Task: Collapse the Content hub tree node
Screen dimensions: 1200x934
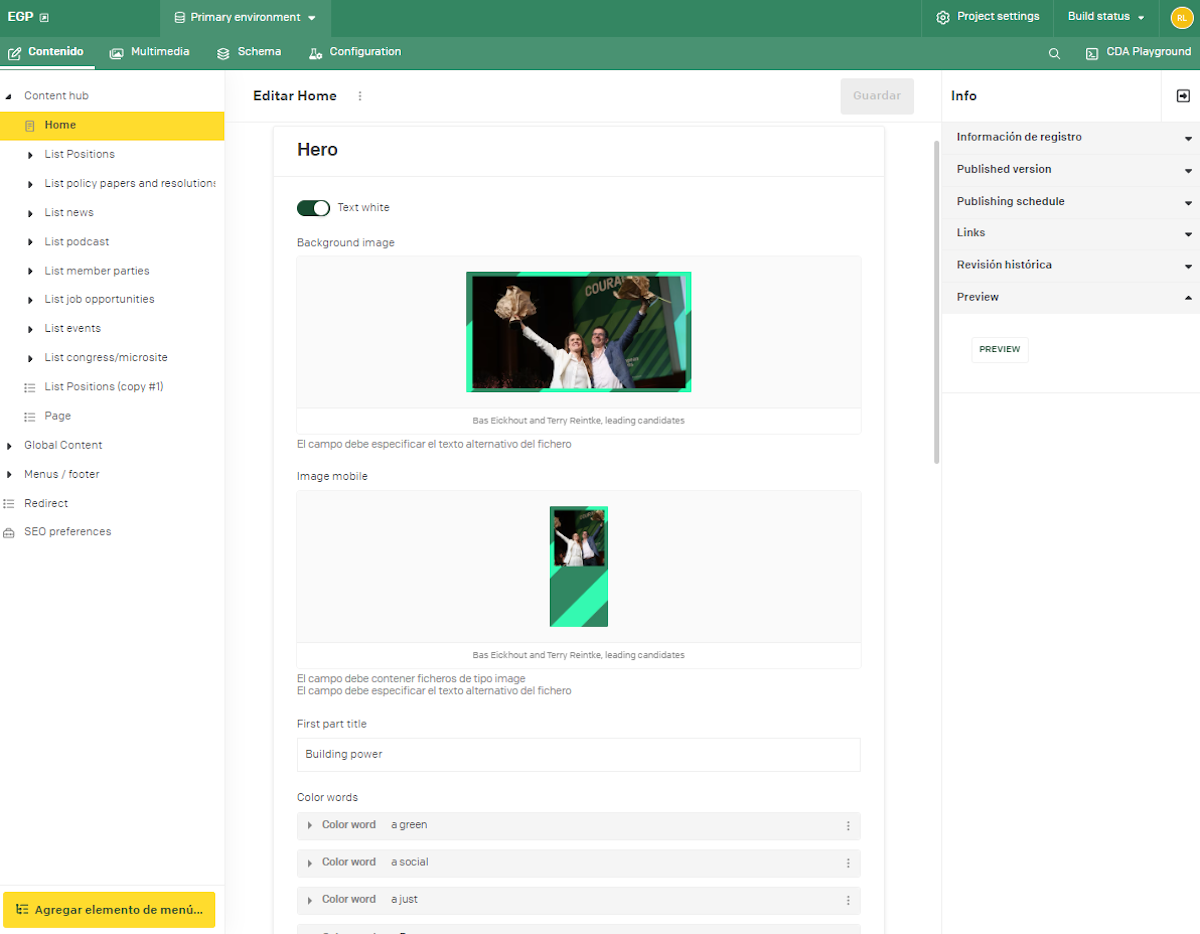Action: 9,97
